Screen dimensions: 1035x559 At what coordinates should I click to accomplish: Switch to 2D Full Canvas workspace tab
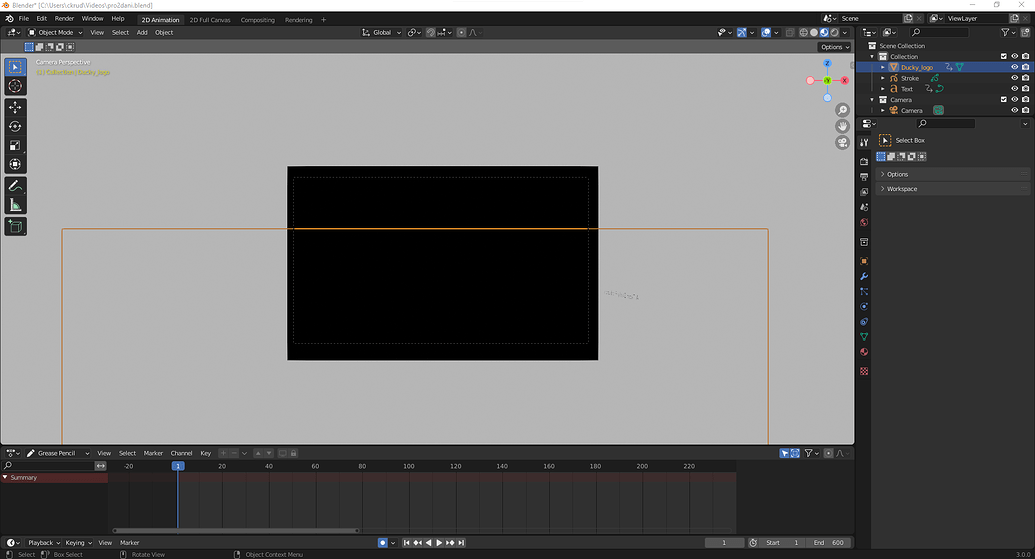point(210,20)
